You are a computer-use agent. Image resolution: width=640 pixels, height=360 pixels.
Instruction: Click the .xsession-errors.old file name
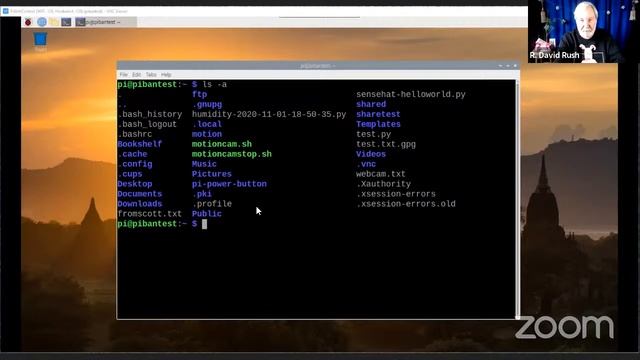406,204
